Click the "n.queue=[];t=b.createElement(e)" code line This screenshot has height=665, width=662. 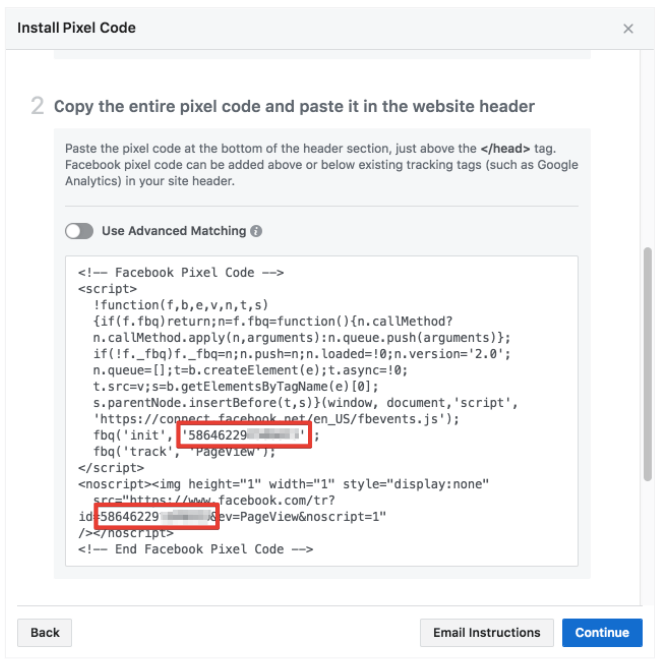tap(250, 370)
